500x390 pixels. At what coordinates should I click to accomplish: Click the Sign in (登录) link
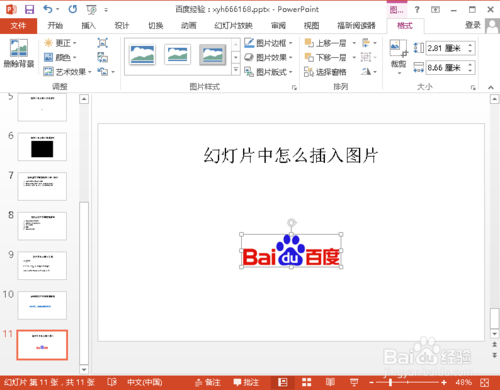pyautogui.click(x=473, y=25)
